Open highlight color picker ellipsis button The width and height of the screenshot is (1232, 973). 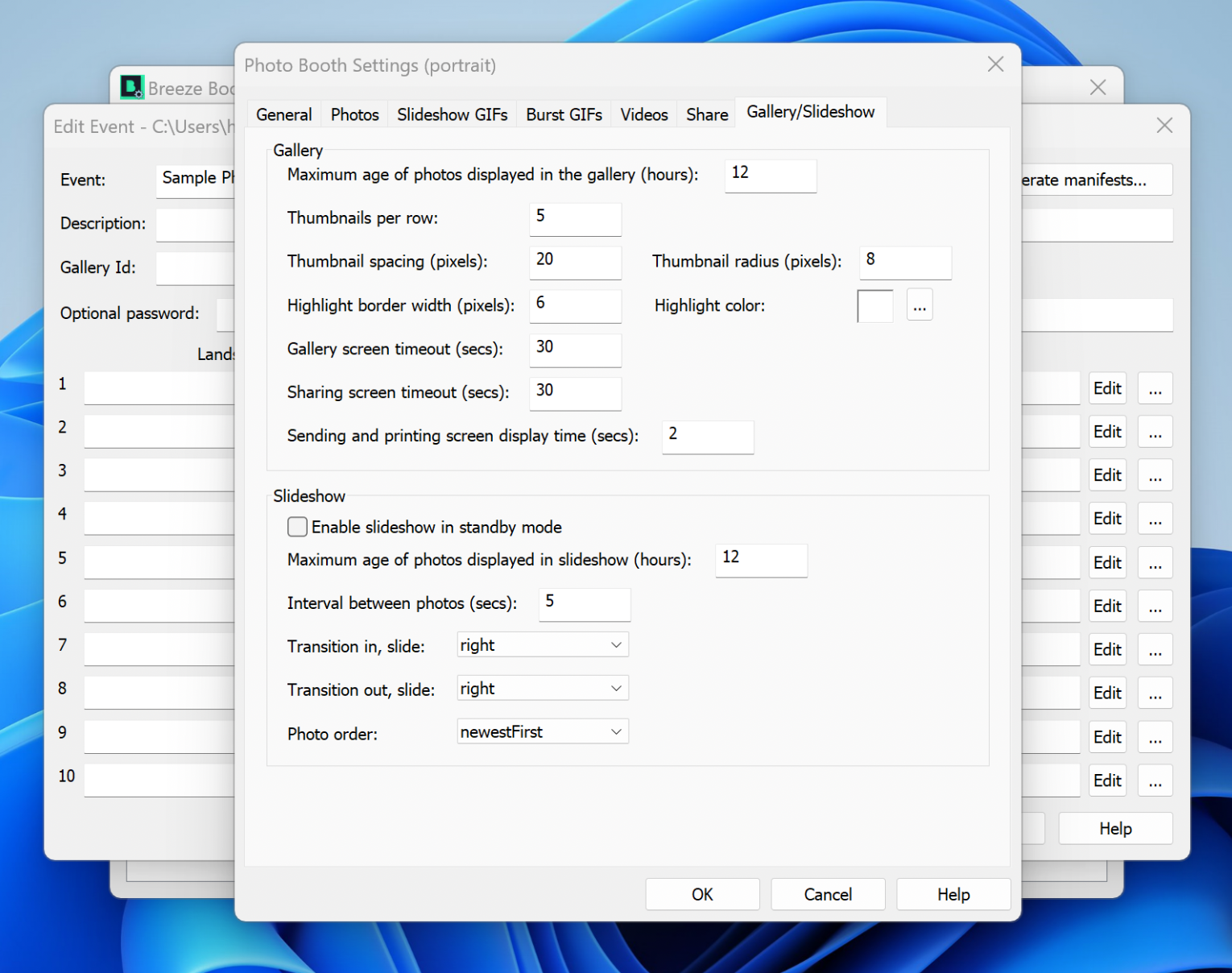[x=919, y=306]
